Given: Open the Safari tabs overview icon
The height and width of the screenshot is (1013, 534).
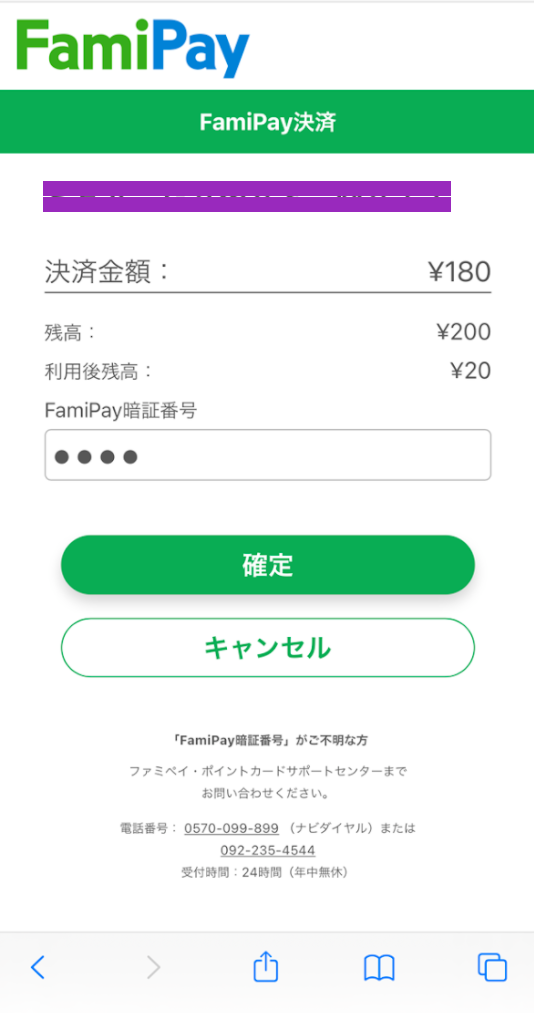Looking at the screenshot, I should (492, 968).
